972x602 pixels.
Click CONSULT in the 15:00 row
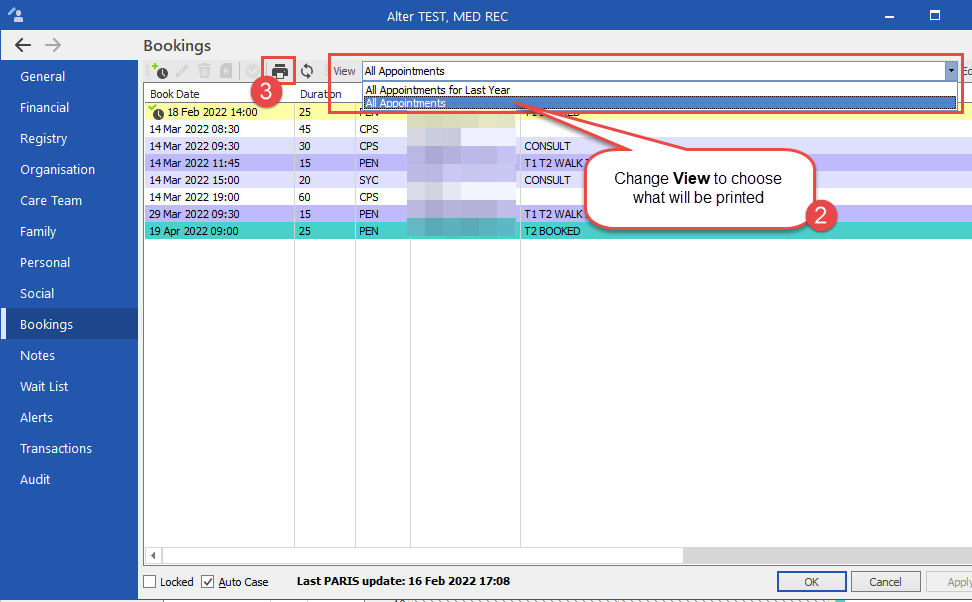(x=547, y=180)
